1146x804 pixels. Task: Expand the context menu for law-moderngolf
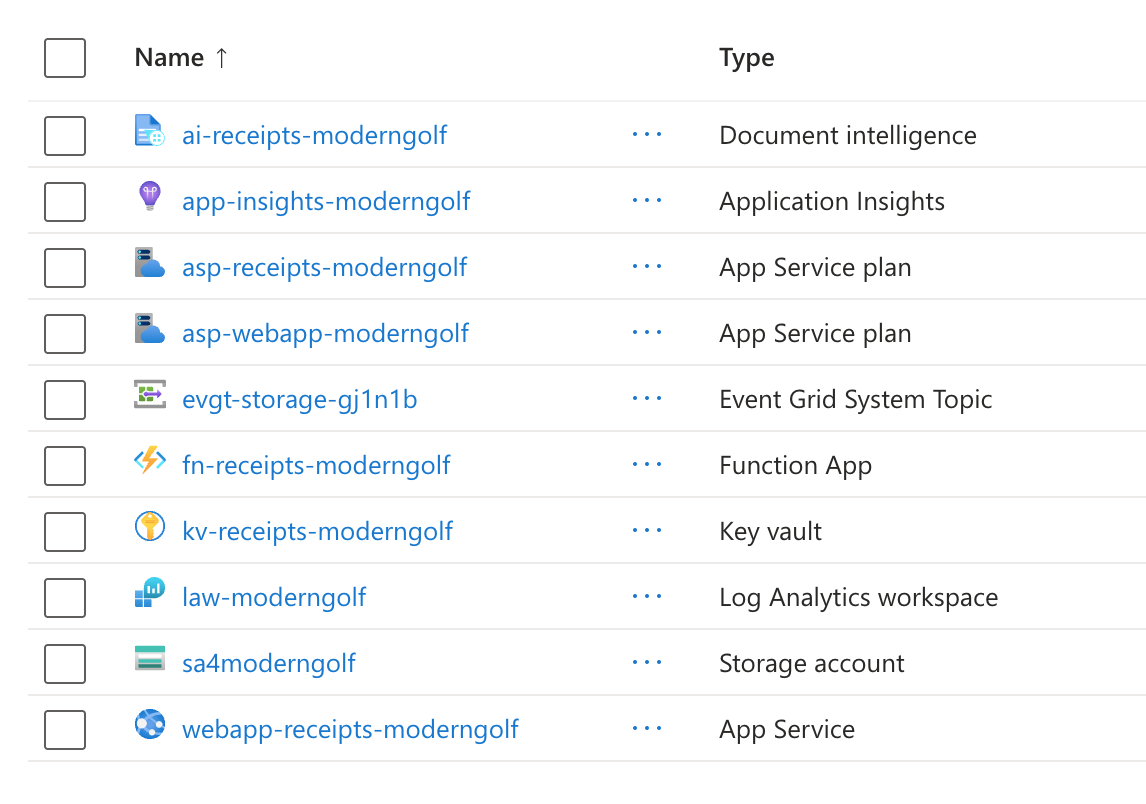coord(647,597)
